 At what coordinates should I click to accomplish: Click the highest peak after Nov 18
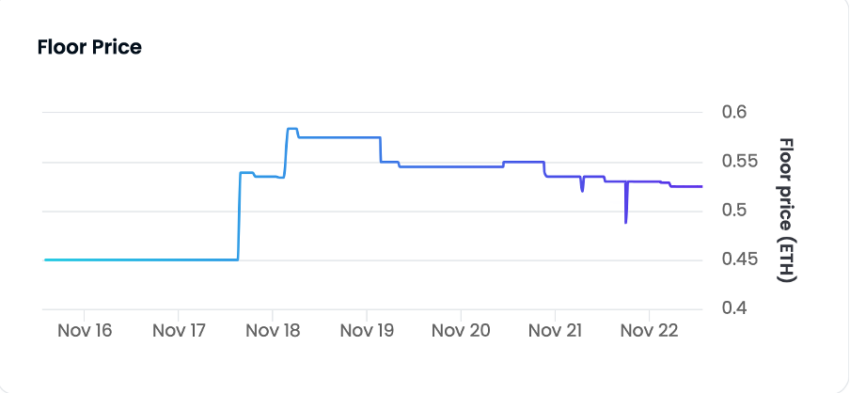(292, 128)
